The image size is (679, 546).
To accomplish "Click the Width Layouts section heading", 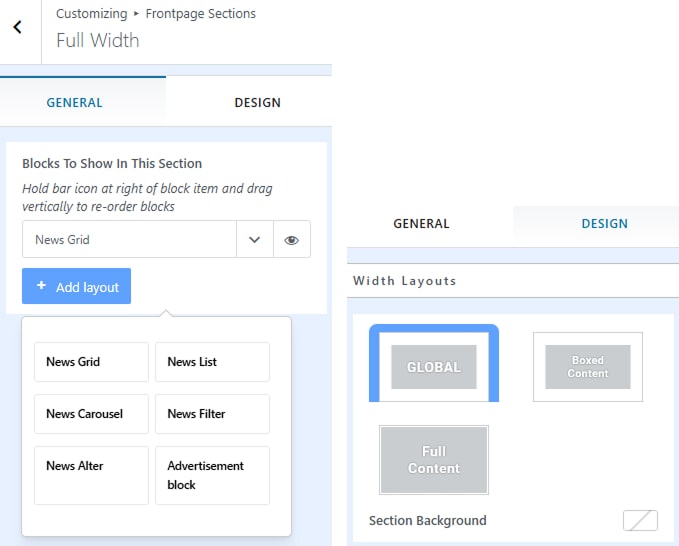I will pos(404,281).
